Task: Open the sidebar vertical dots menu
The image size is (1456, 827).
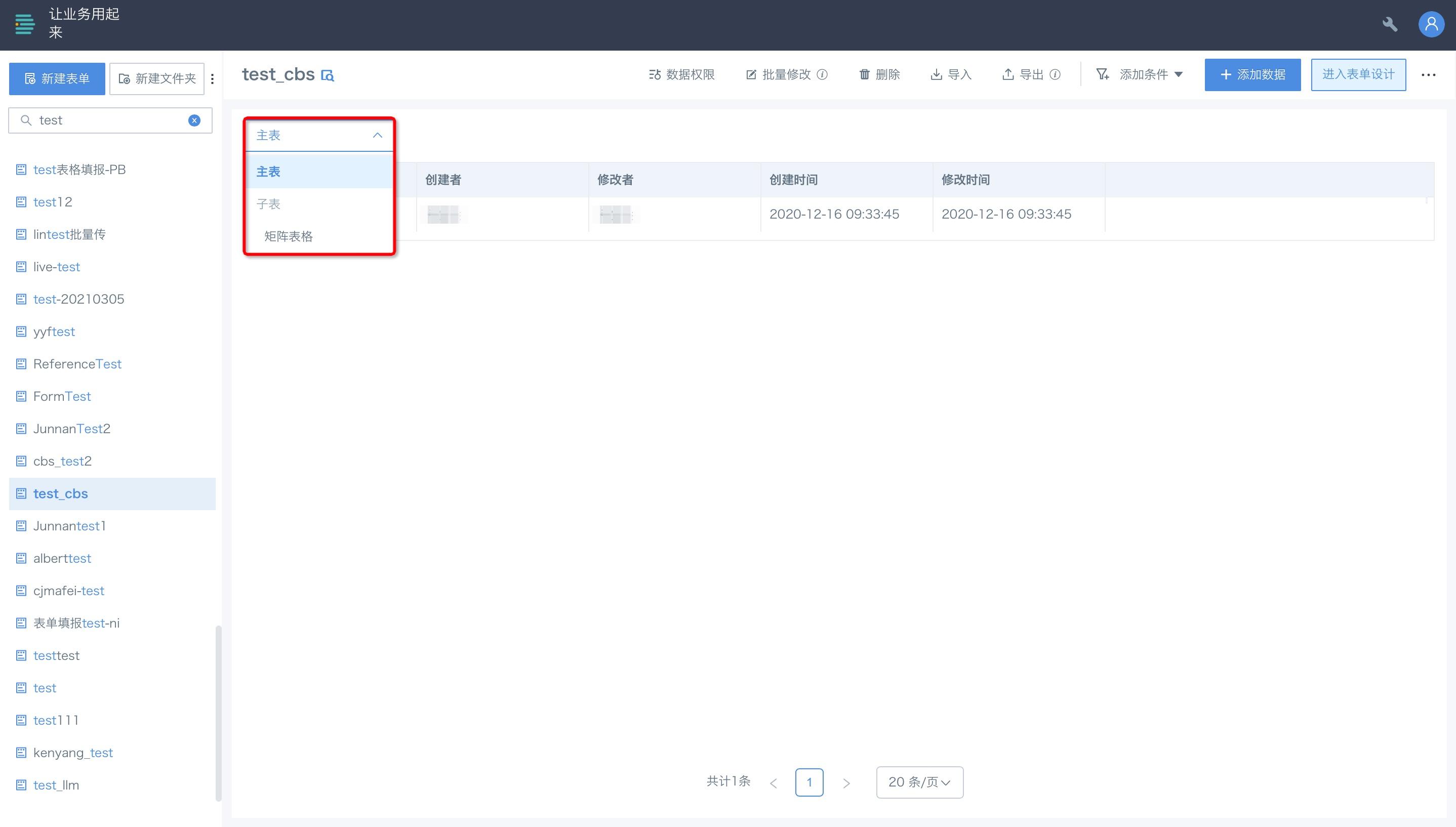Action: coord(213,79)
